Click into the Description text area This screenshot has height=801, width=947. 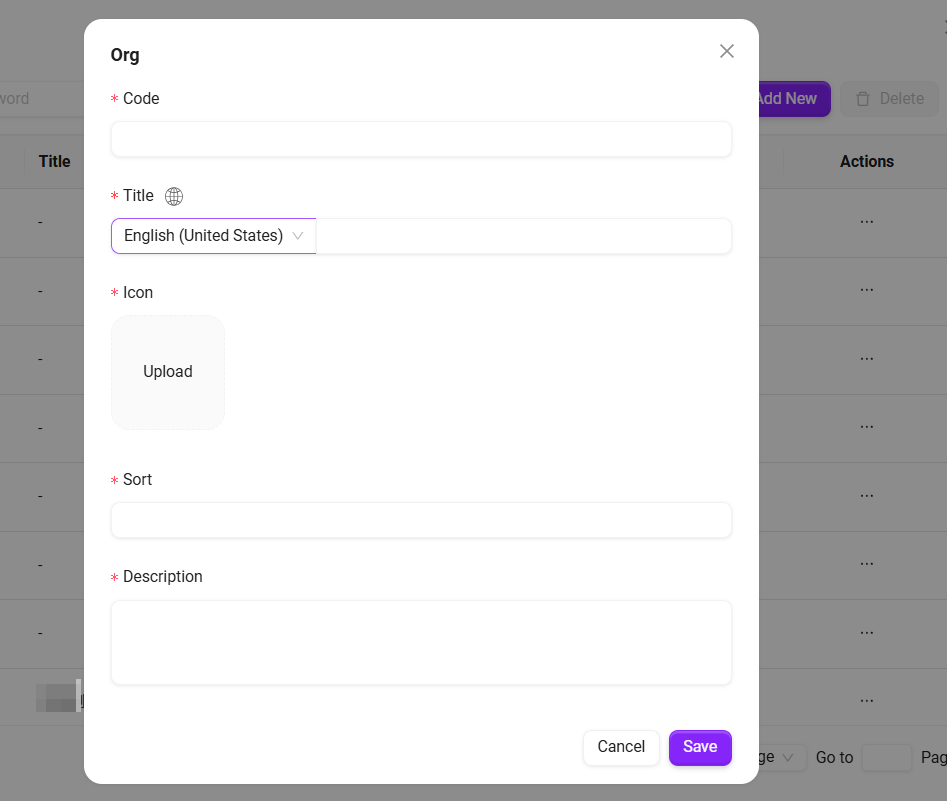(421, 642)
